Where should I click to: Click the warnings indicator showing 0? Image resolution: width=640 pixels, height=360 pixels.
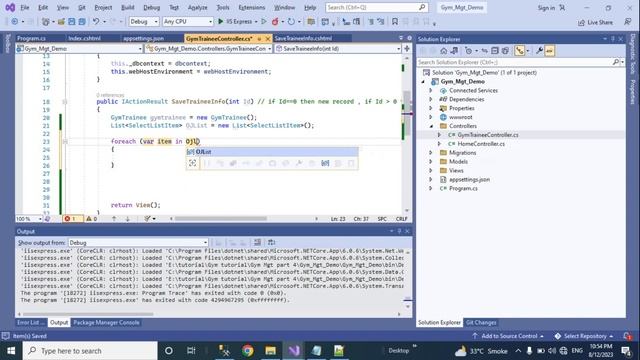[x=91, y=219]
